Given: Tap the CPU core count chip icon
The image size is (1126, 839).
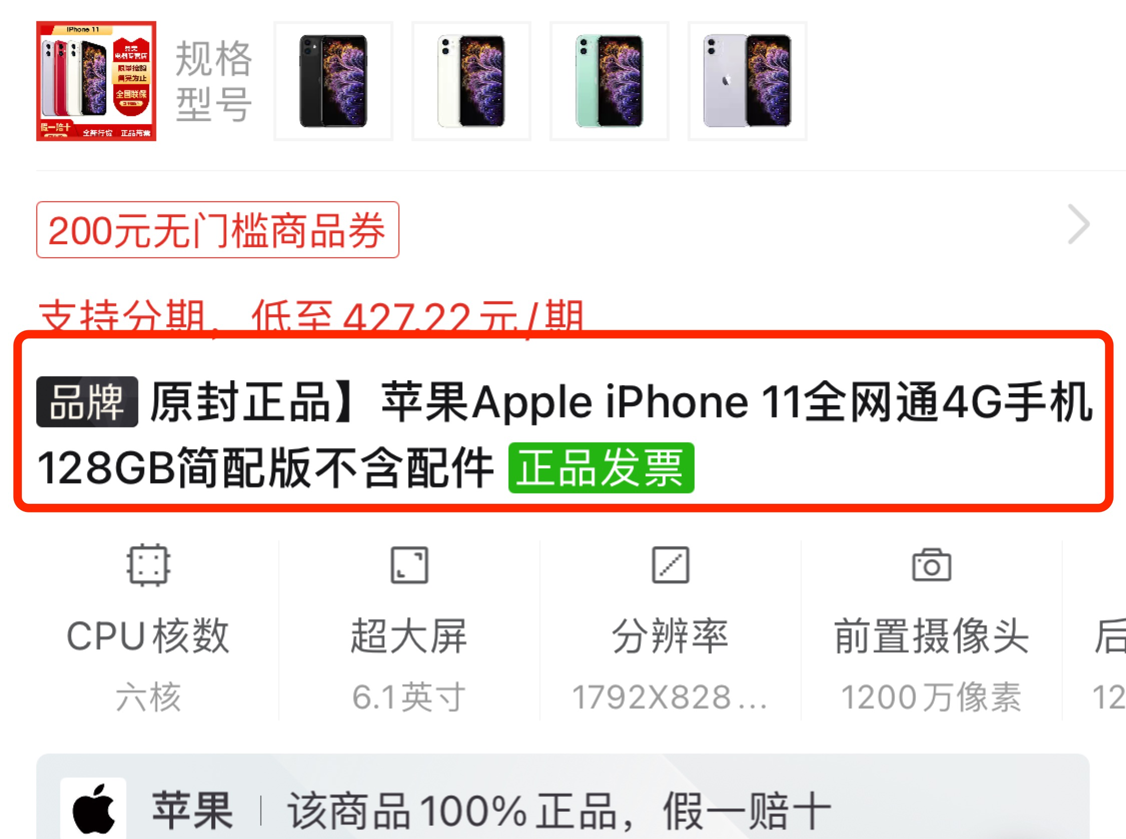Looking at the screenshot, I should 148,565.
